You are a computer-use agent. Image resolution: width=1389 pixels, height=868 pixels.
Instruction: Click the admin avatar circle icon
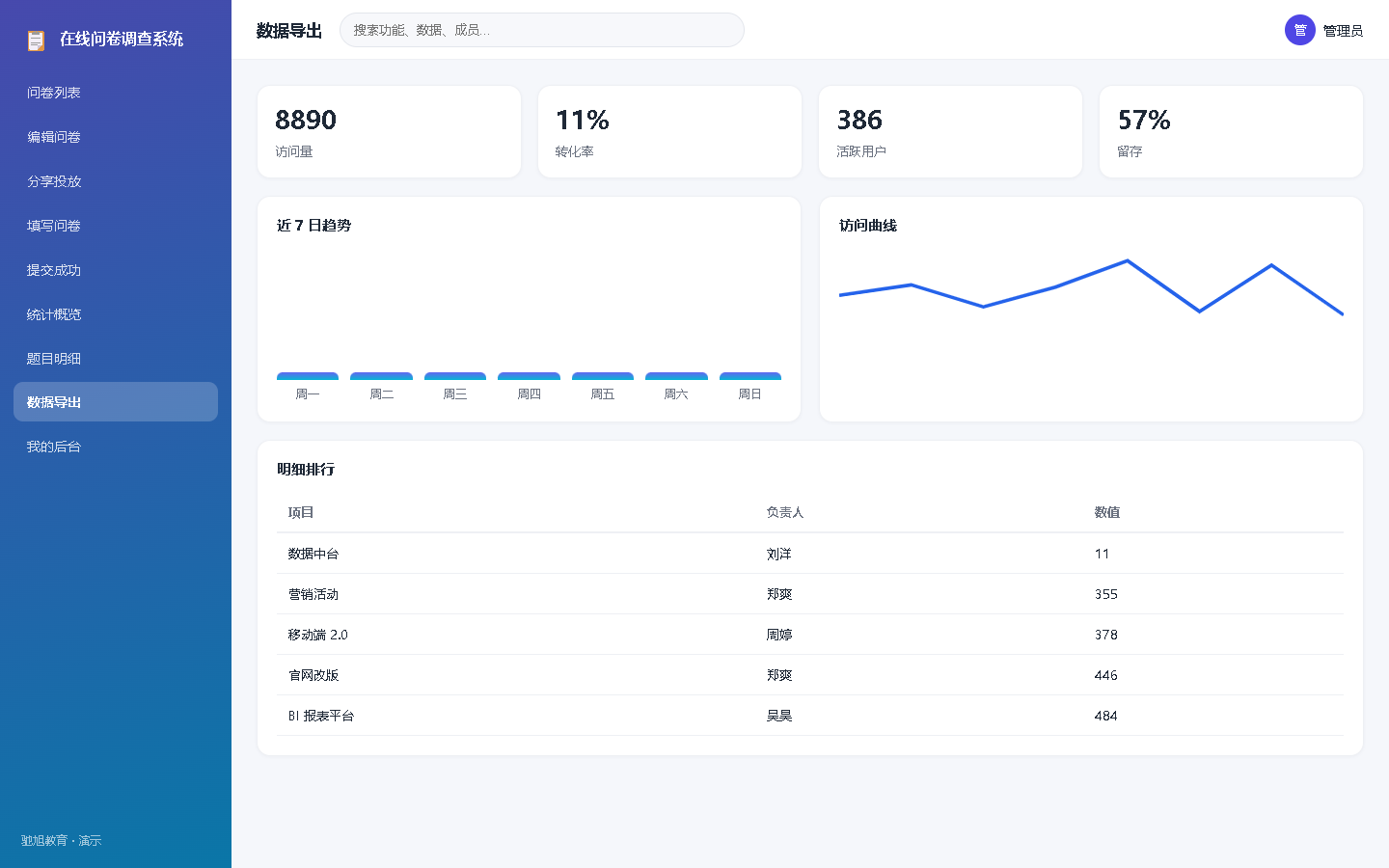(1300, 30)
